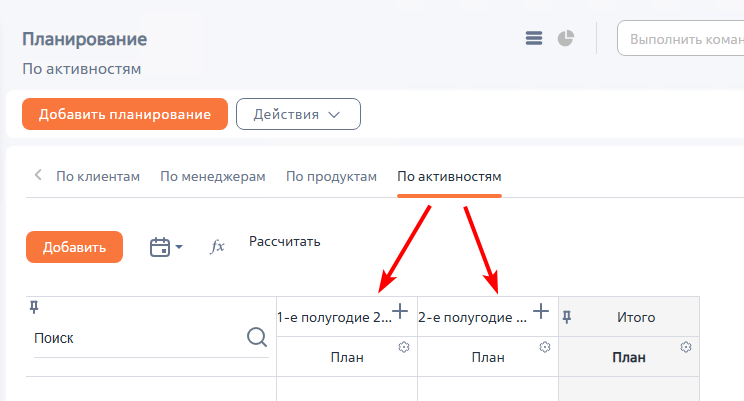Click the left chevron before the tabs
Image resolution: width=744 pixels, height=401 pixels.
[x=38, y=175]
